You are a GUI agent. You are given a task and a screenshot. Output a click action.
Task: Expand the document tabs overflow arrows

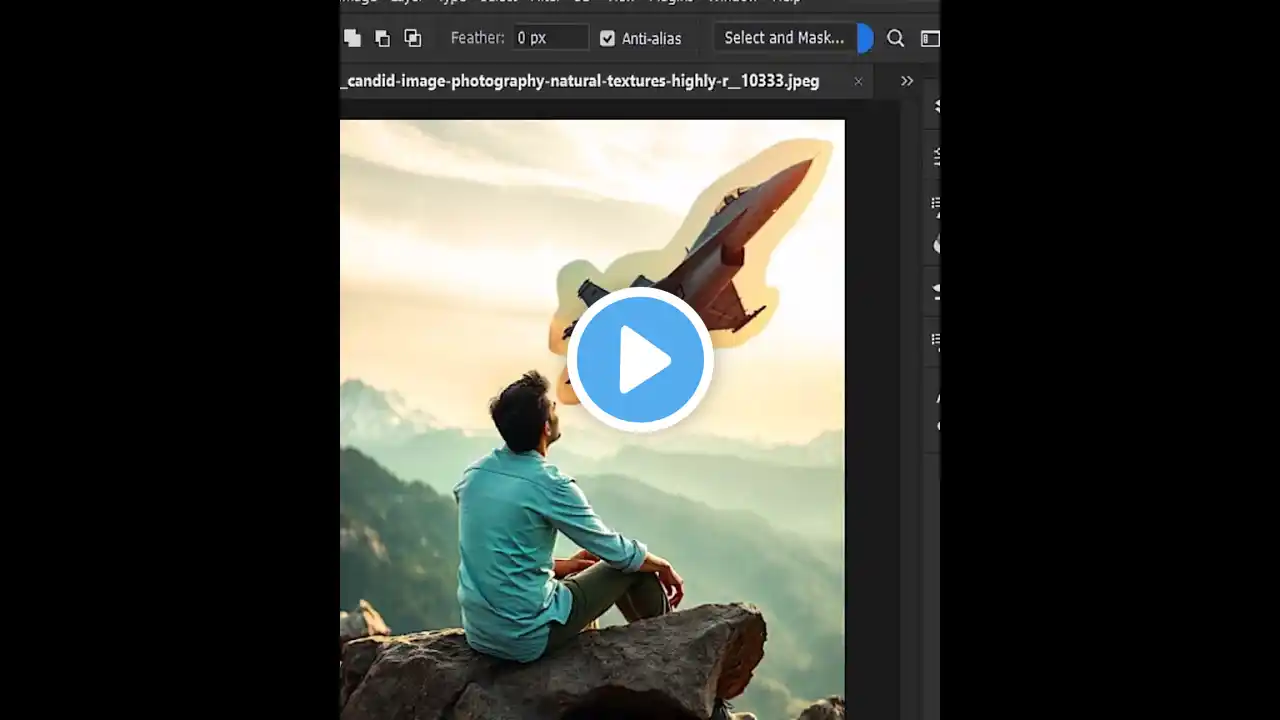click(x=907, y=81)
